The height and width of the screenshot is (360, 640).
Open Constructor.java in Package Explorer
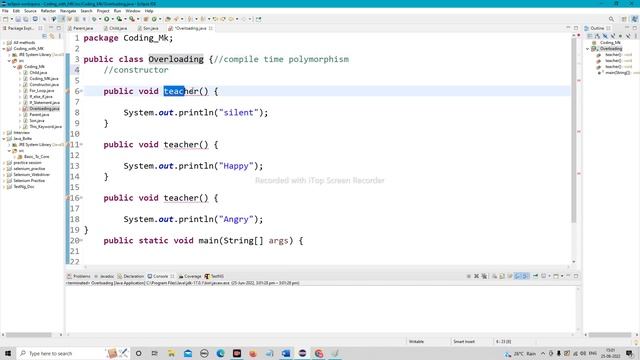44,84
